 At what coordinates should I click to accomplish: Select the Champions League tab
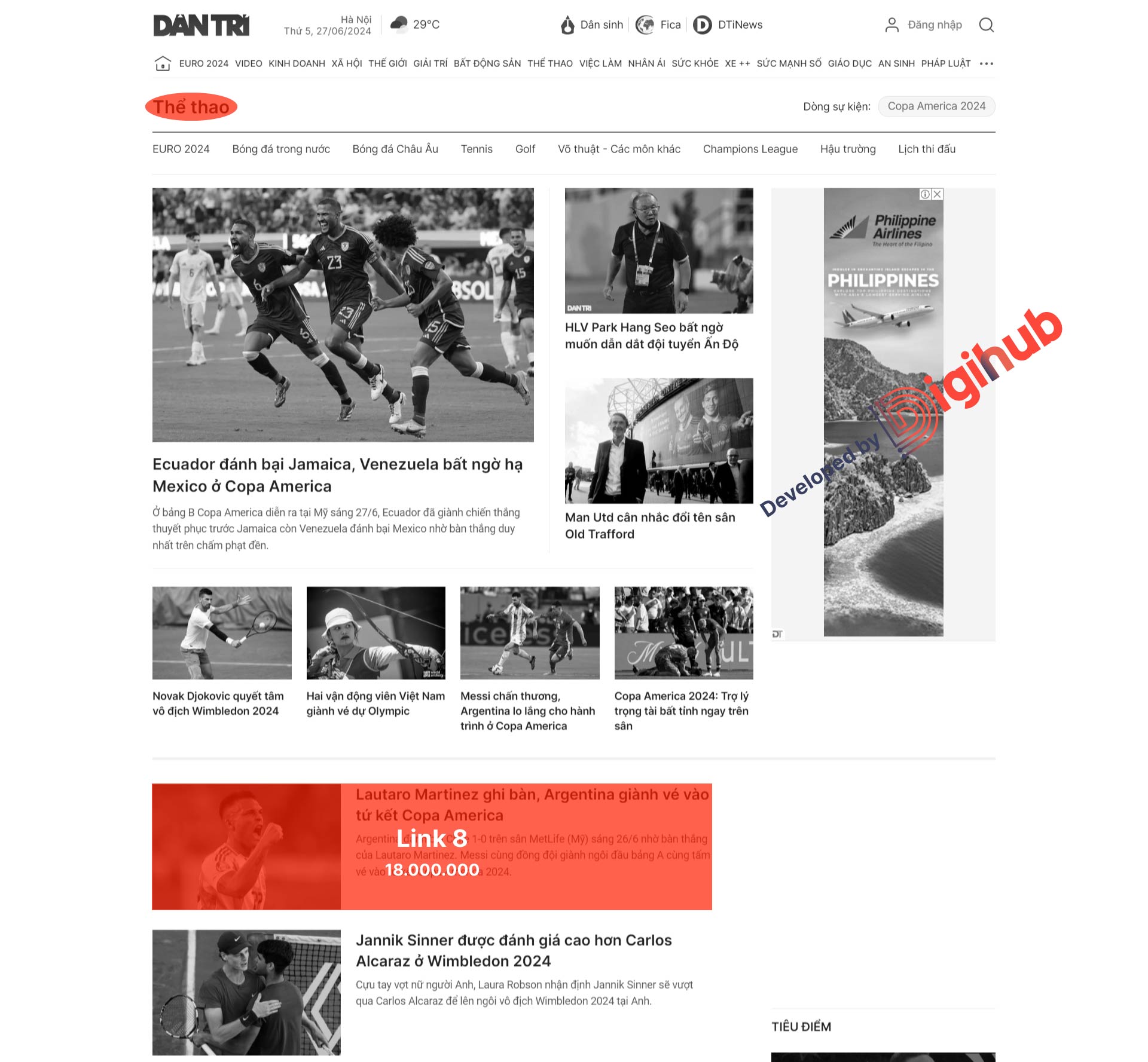click(749, 149)
